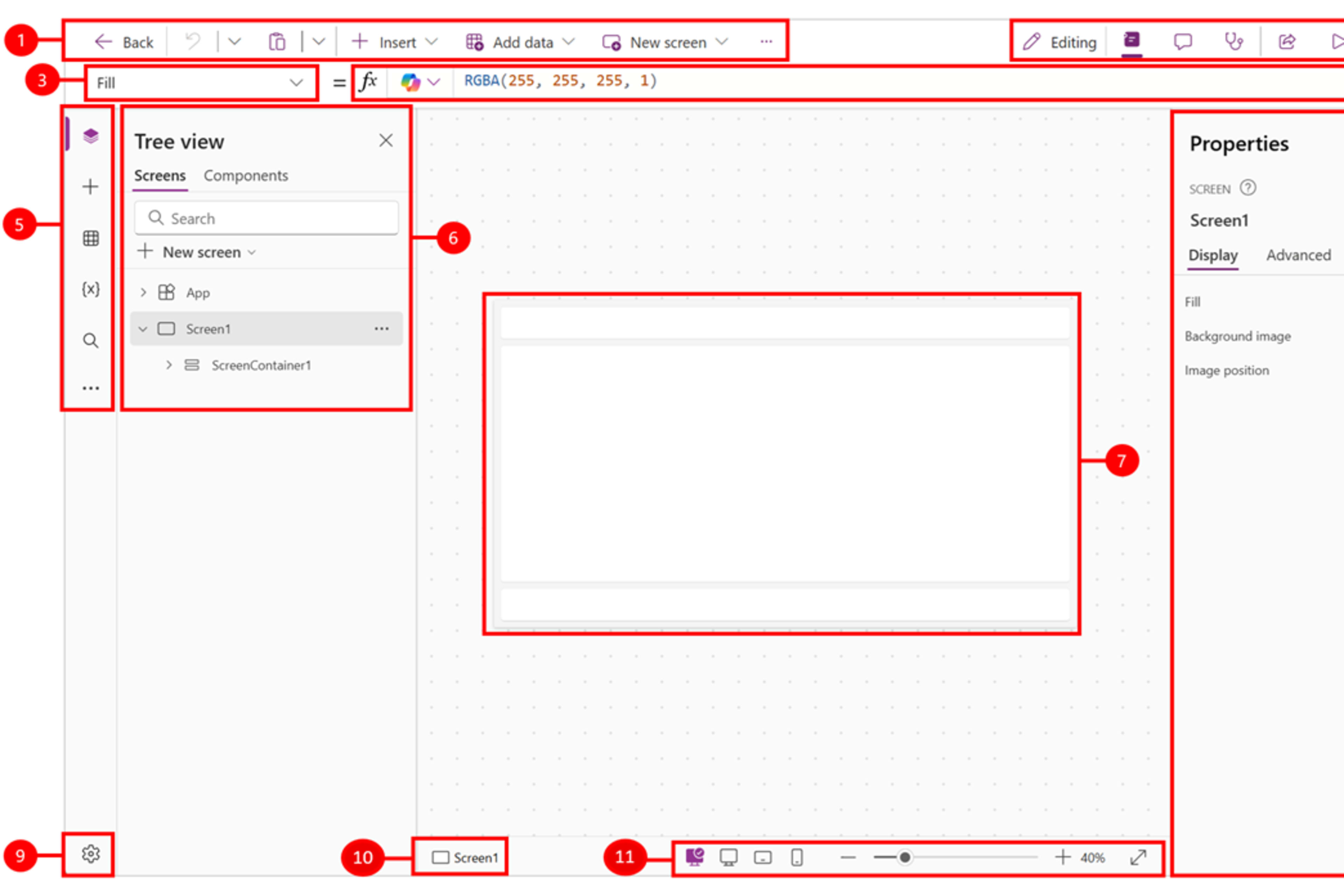Close the Tree view panel
Viewport: 1344px width, 896px height.
386,140
